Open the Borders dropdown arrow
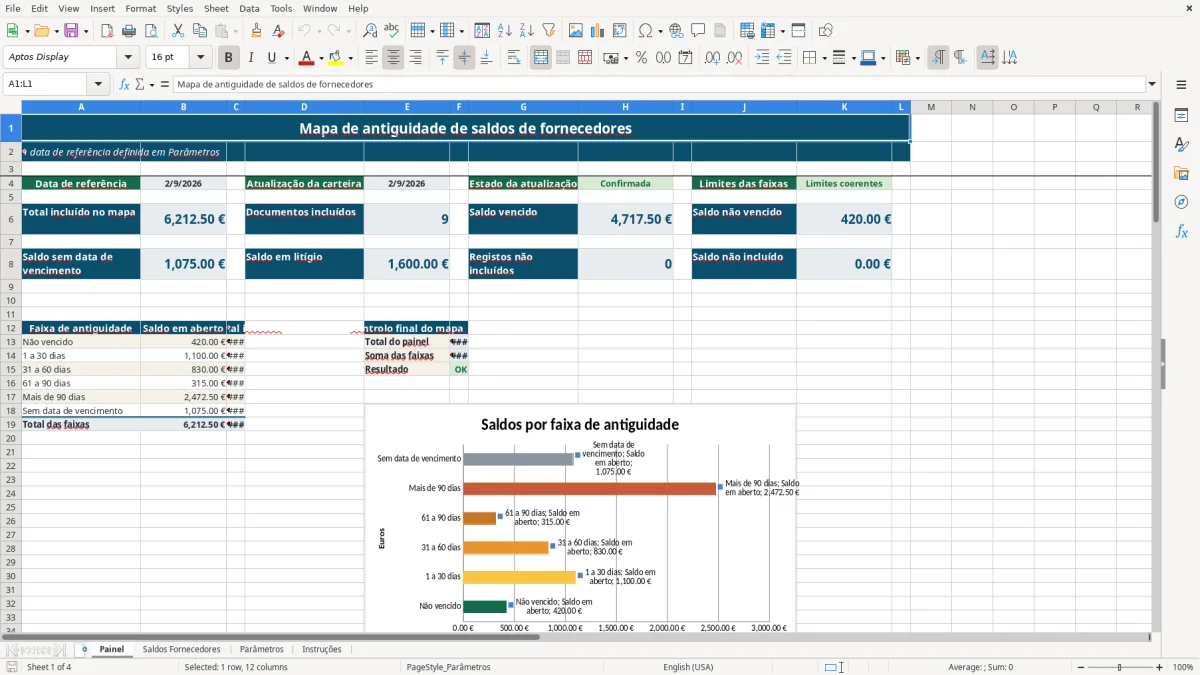Screen dimensions: 1200x675 (x=823, y=58)
